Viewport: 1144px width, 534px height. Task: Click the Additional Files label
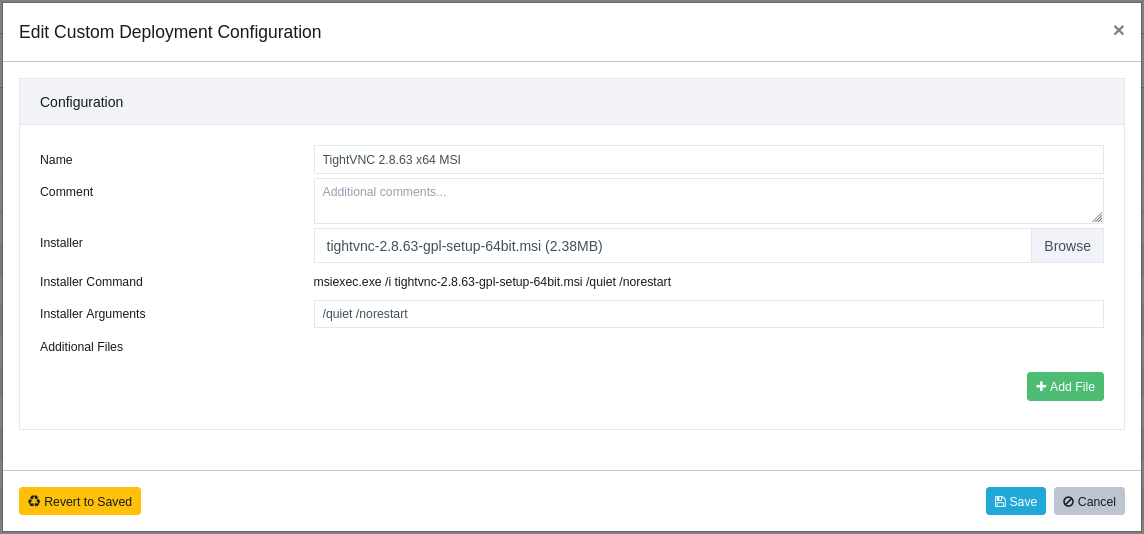coord(82,347)
